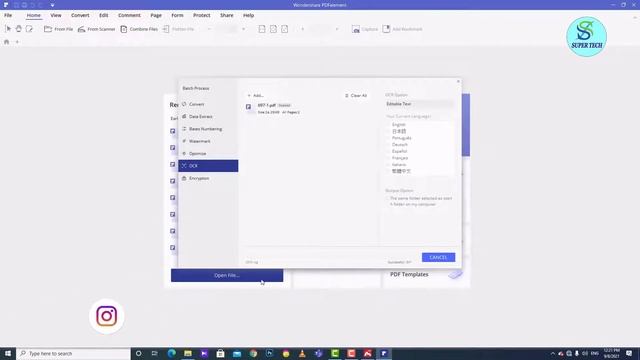Image resolution: width=640 pixels, height=360 pixels.
Task: Click the CANCEL button
Action: pyautogui.click(x=438, y=257)
